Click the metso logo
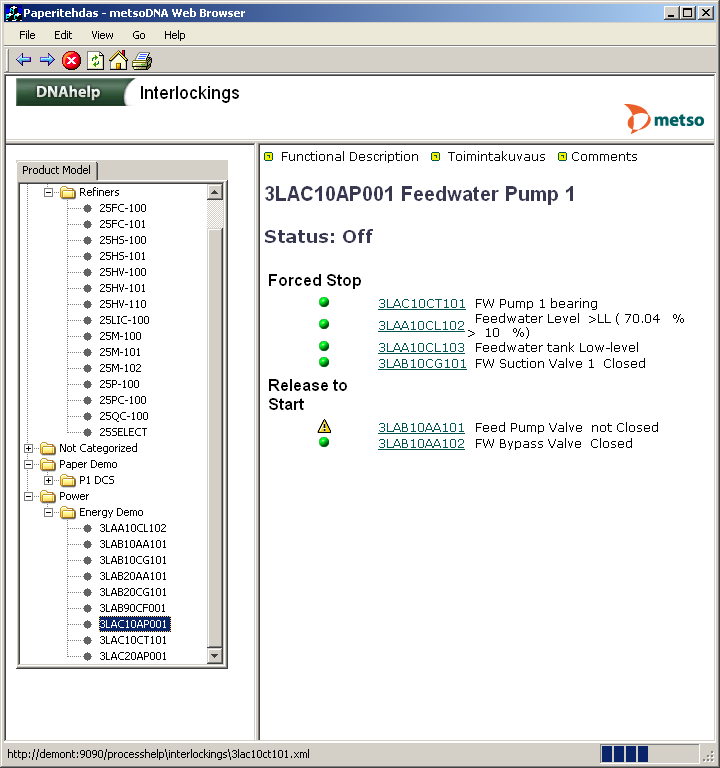Screen dimensions: 720x768 coord(664,119)
